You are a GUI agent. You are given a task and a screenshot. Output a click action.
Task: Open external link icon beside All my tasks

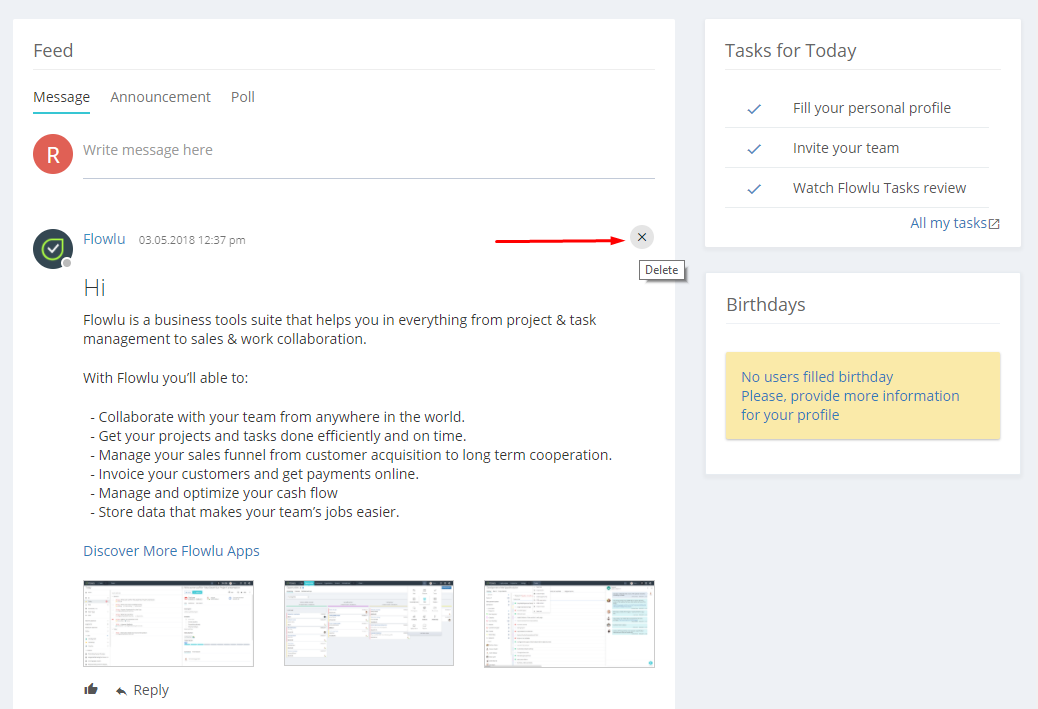pyautogui.click(x=994, y=224)
